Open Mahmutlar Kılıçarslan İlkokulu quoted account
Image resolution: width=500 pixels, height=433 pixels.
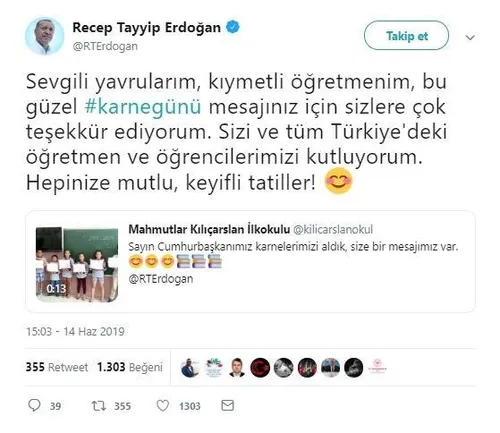[209, 229]
